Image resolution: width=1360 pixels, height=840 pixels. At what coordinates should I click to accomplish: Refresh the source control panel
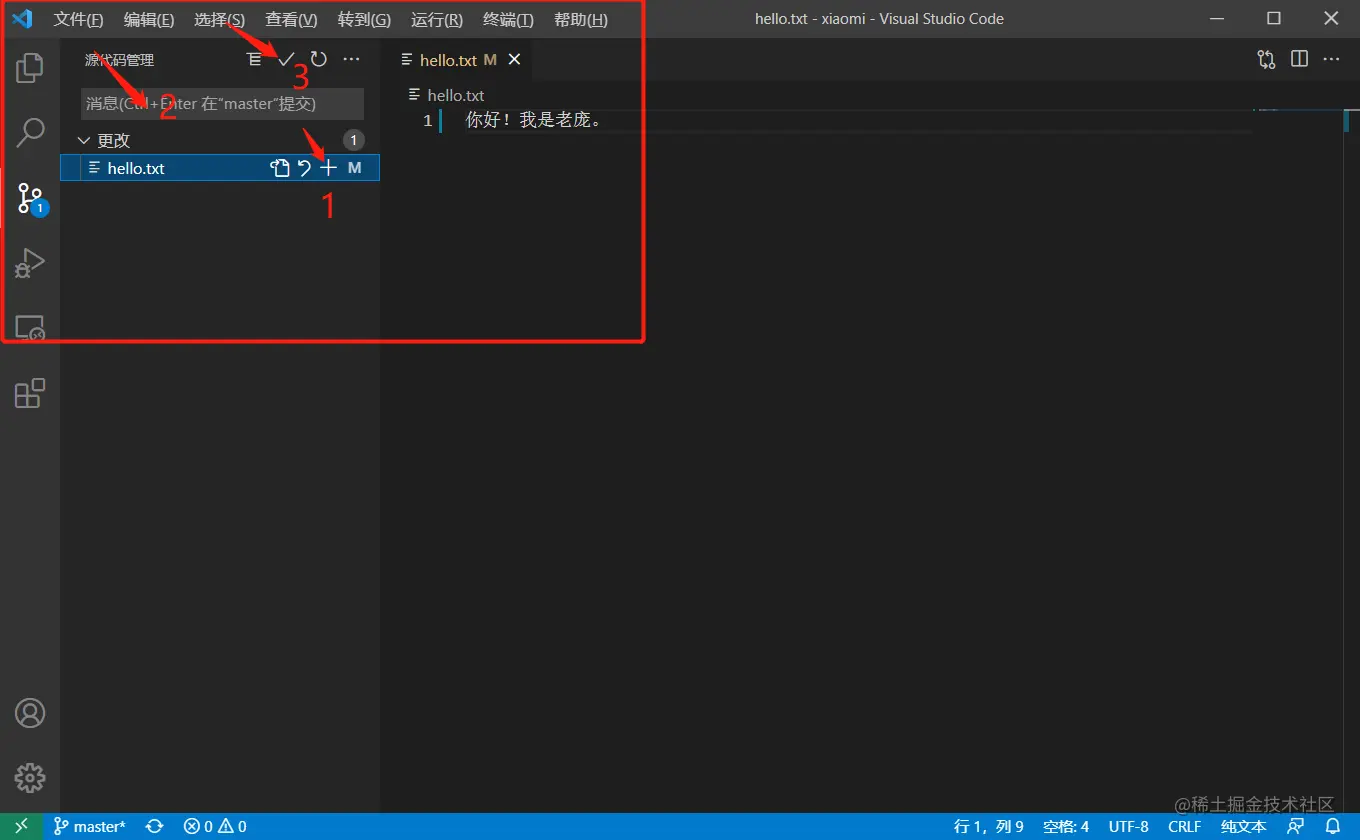[x=318, y=60]
